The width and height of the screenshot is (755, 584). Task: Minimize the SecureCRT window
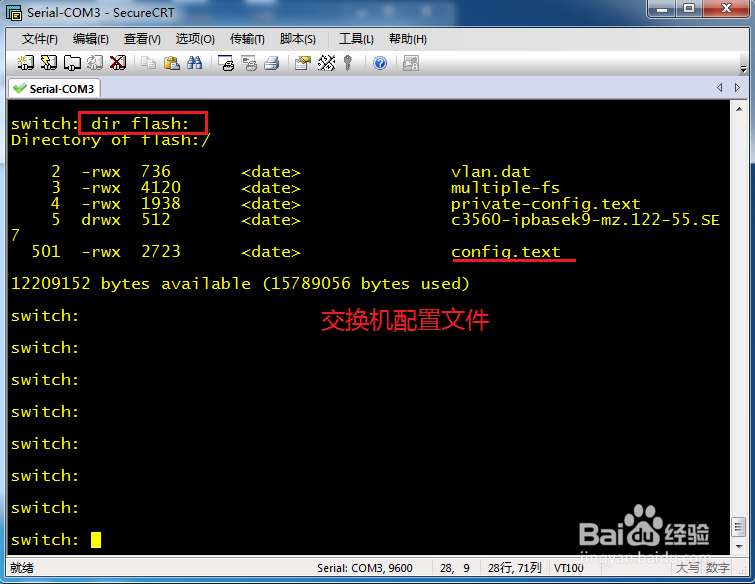point(662,9)
